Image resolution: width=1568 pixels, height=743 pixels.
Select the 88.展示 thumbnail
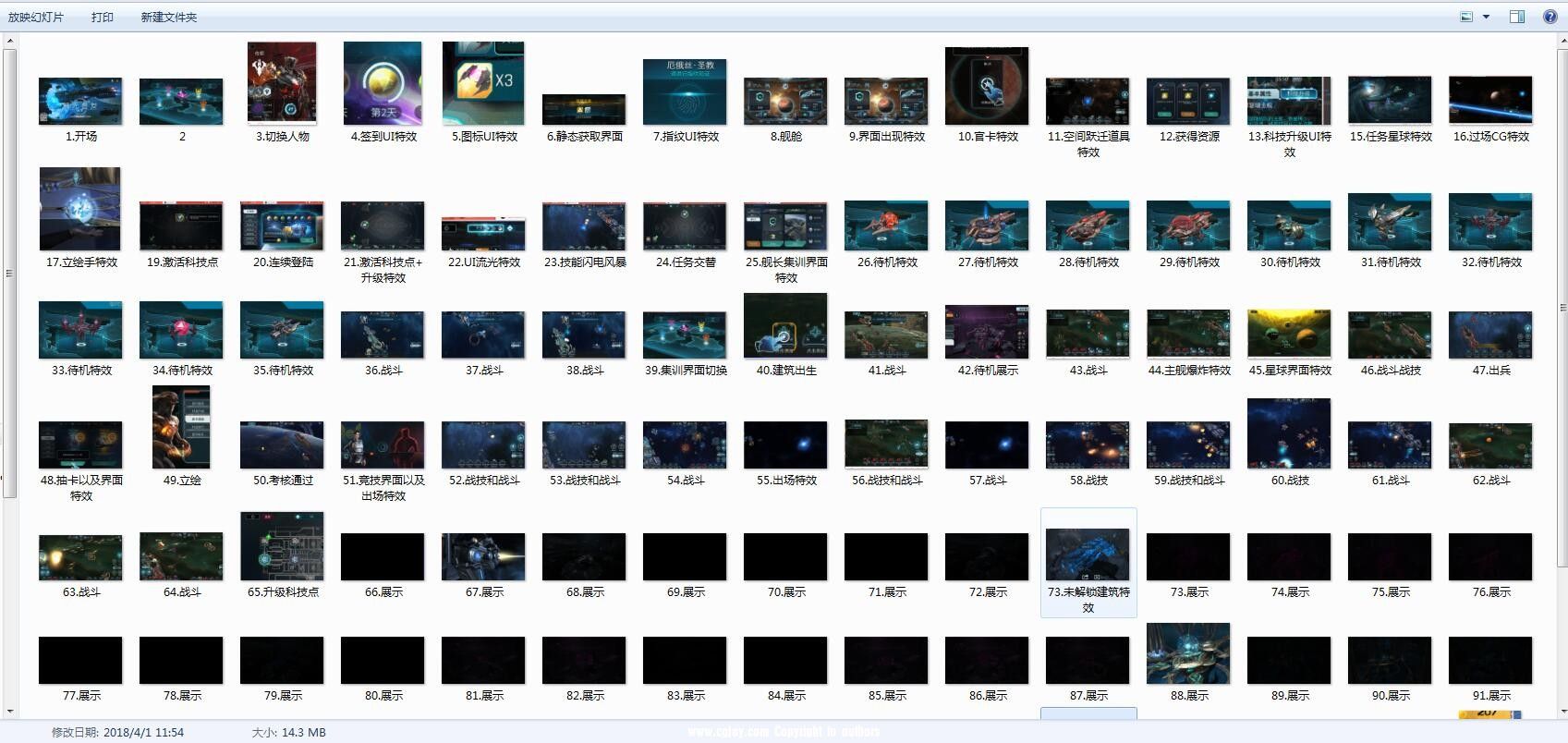[1188, 653]
